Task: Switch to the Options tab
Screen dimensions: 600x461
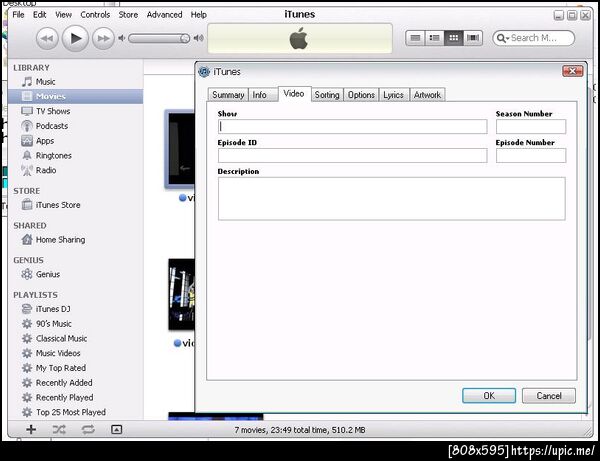Action: click(361, 95)
